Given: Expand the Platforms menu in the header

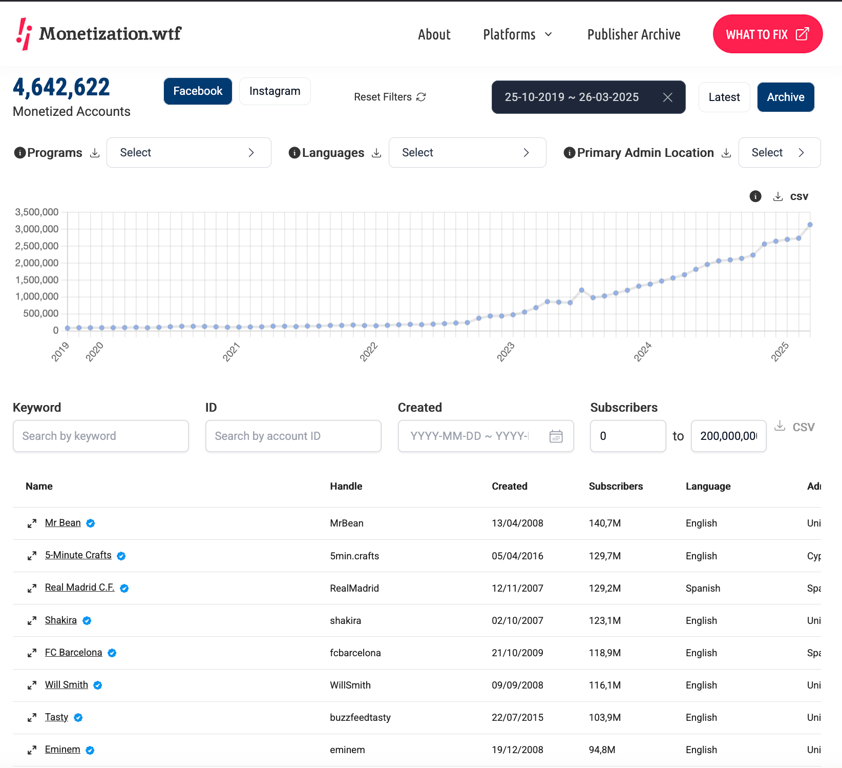Looking at the screenshot, I should pos(517,34).
